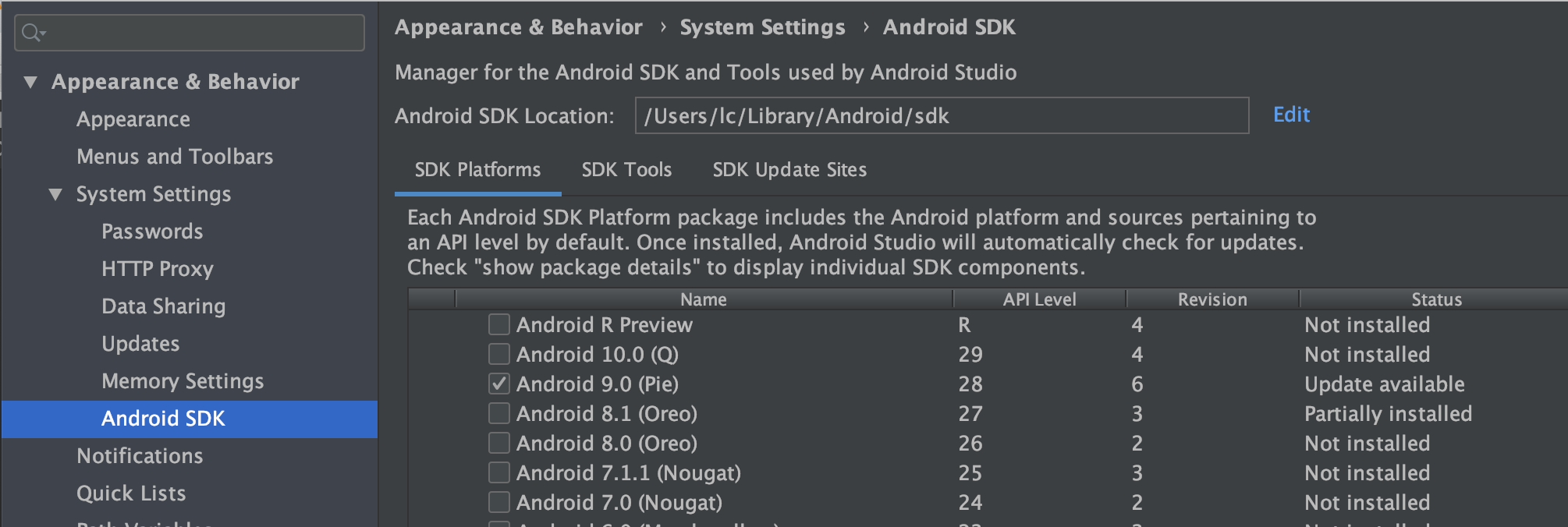Click the Android SDK Location path field

942,115
